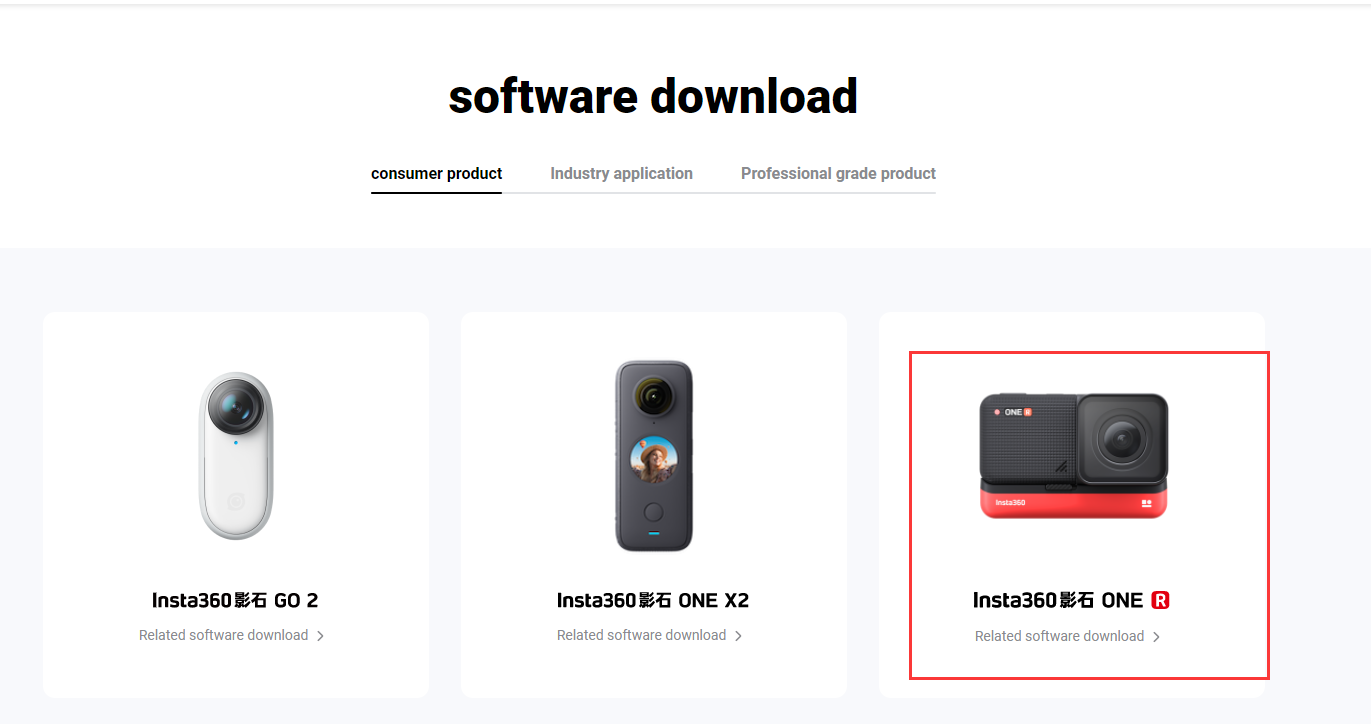The width and height of the screenshot is (1371, 724).
Task: Switch to Professional grade product tab
Action: pyautogui.click(x=838, y=174)
